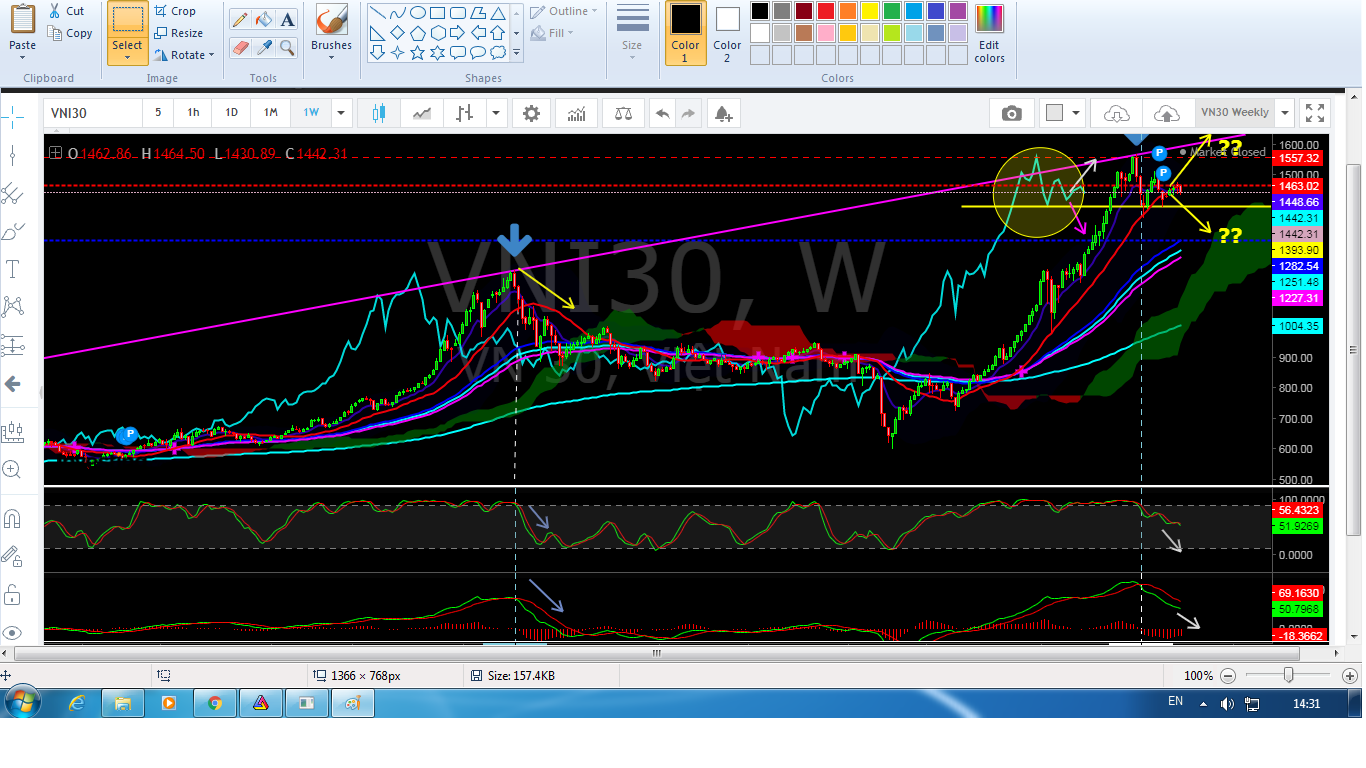Pick the red color swatch

(826, 11)
